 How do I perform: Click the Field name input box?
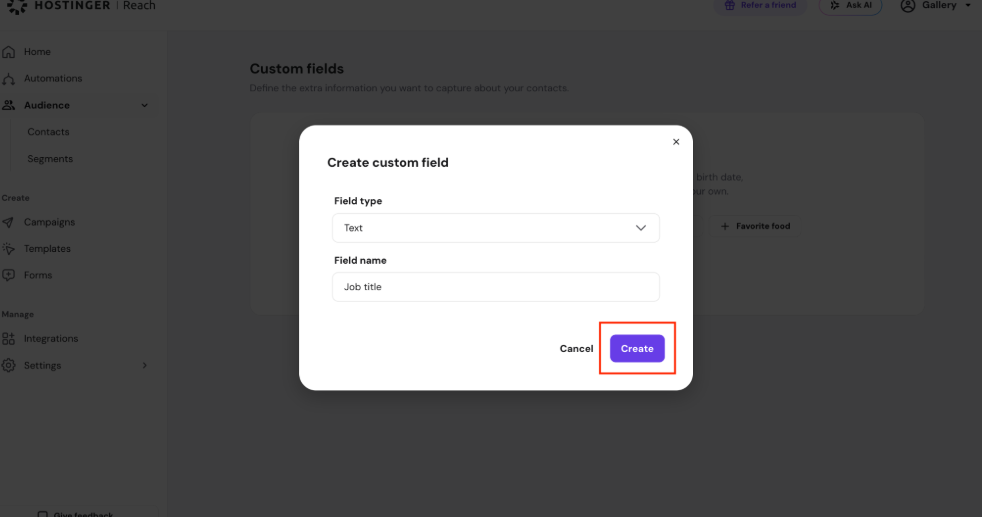tap(495, 287)
